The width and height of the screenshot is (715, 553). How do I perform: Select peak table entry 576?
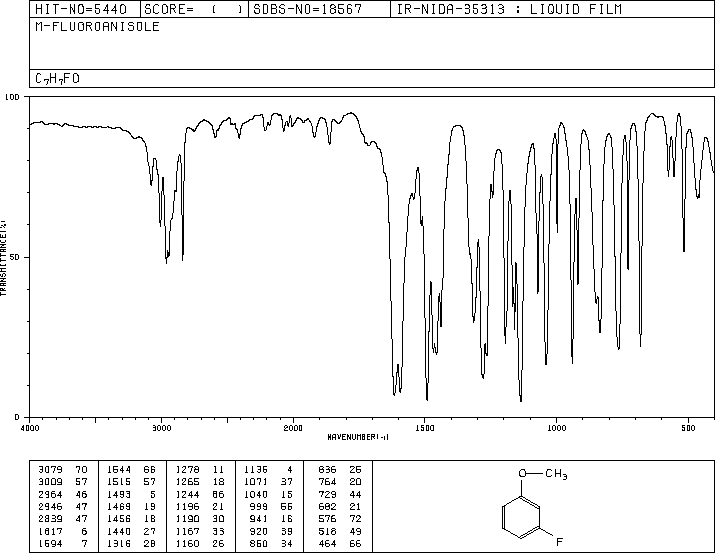pos(340,519)
